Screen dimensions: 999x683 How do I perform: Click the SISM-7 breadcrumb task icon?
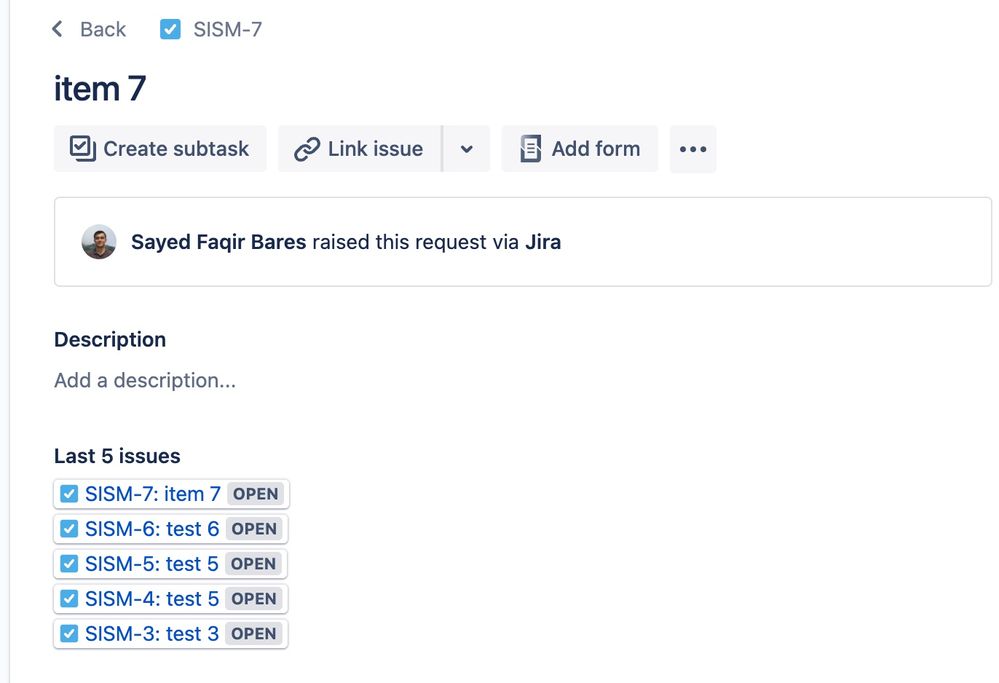[x=170, y=29]
